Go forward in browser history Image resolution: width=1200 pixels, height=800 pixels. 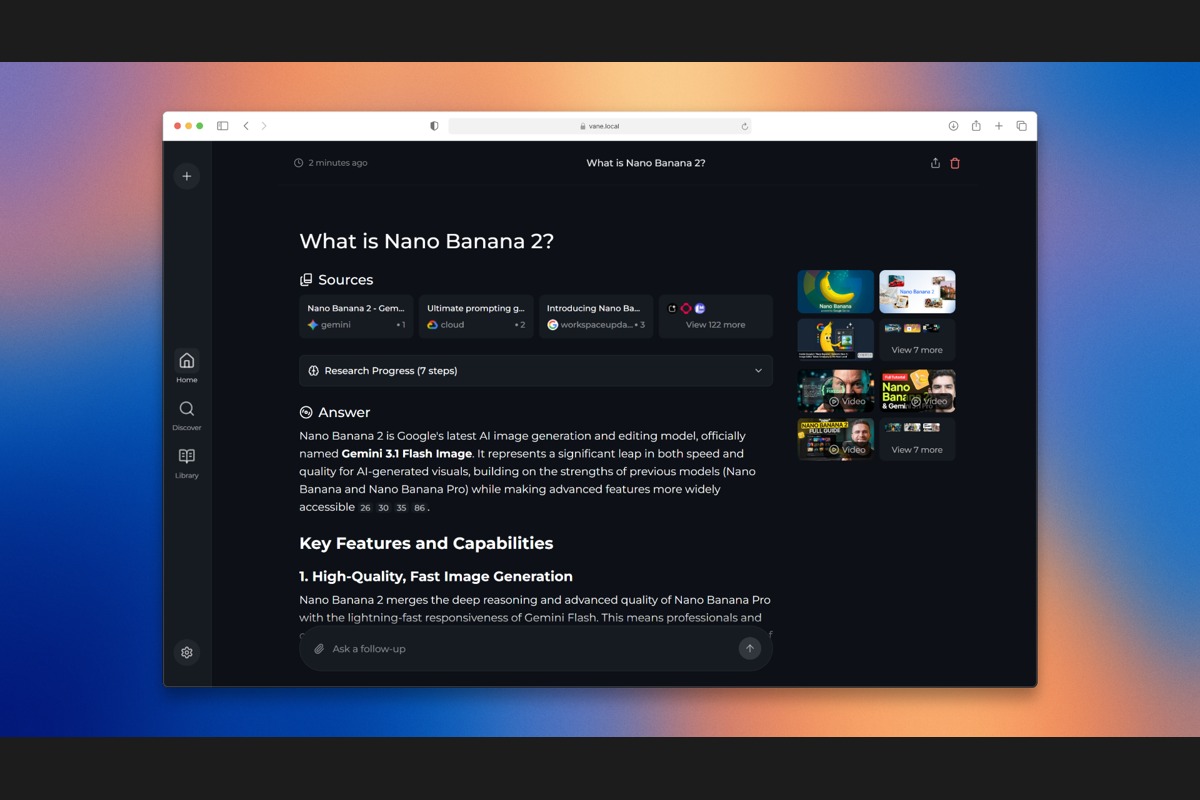pos(264,126)
